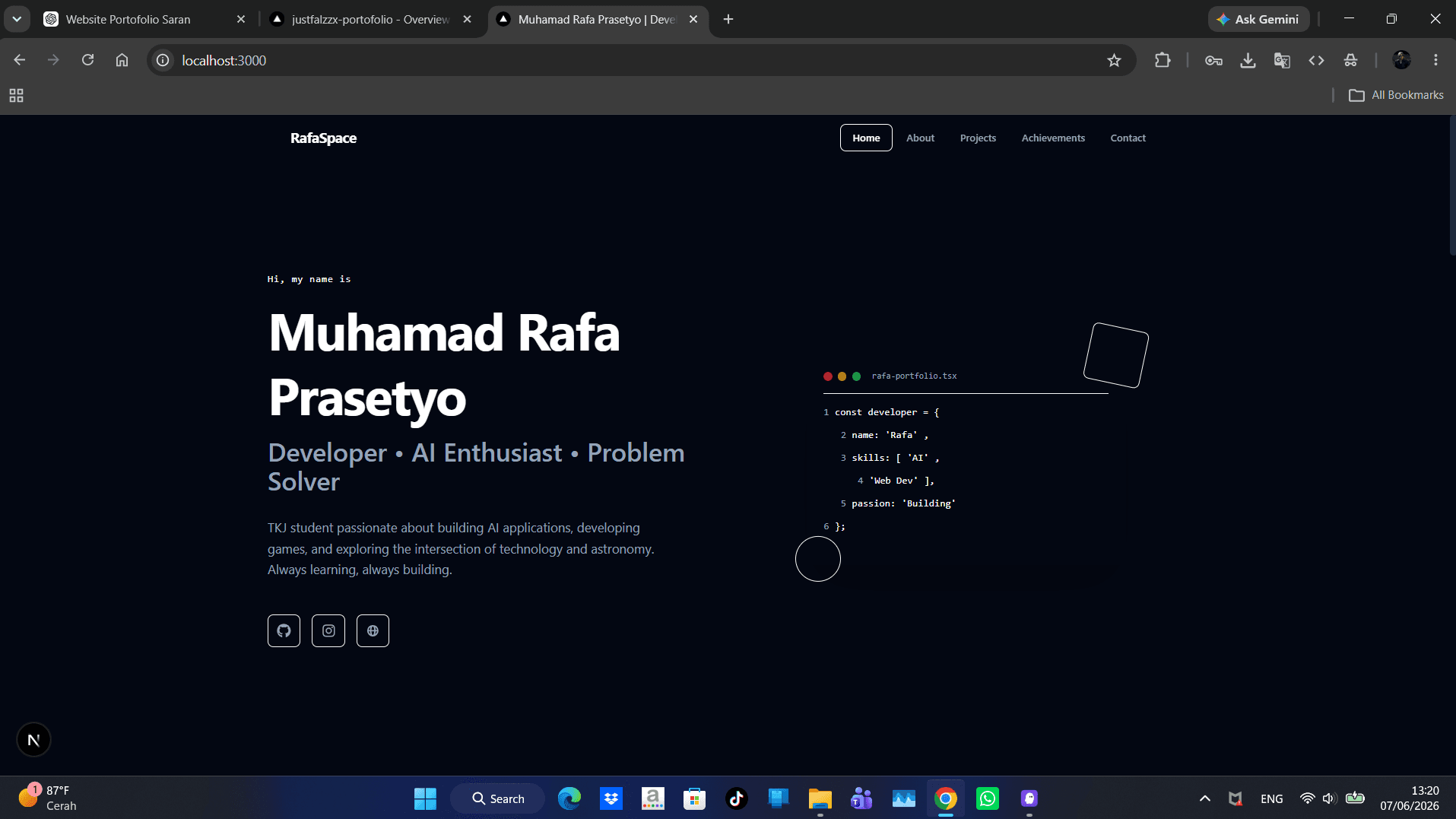Open the Downloads icon in toolbar
This screenshot has height=819, width=1456.
[1248, 61]
